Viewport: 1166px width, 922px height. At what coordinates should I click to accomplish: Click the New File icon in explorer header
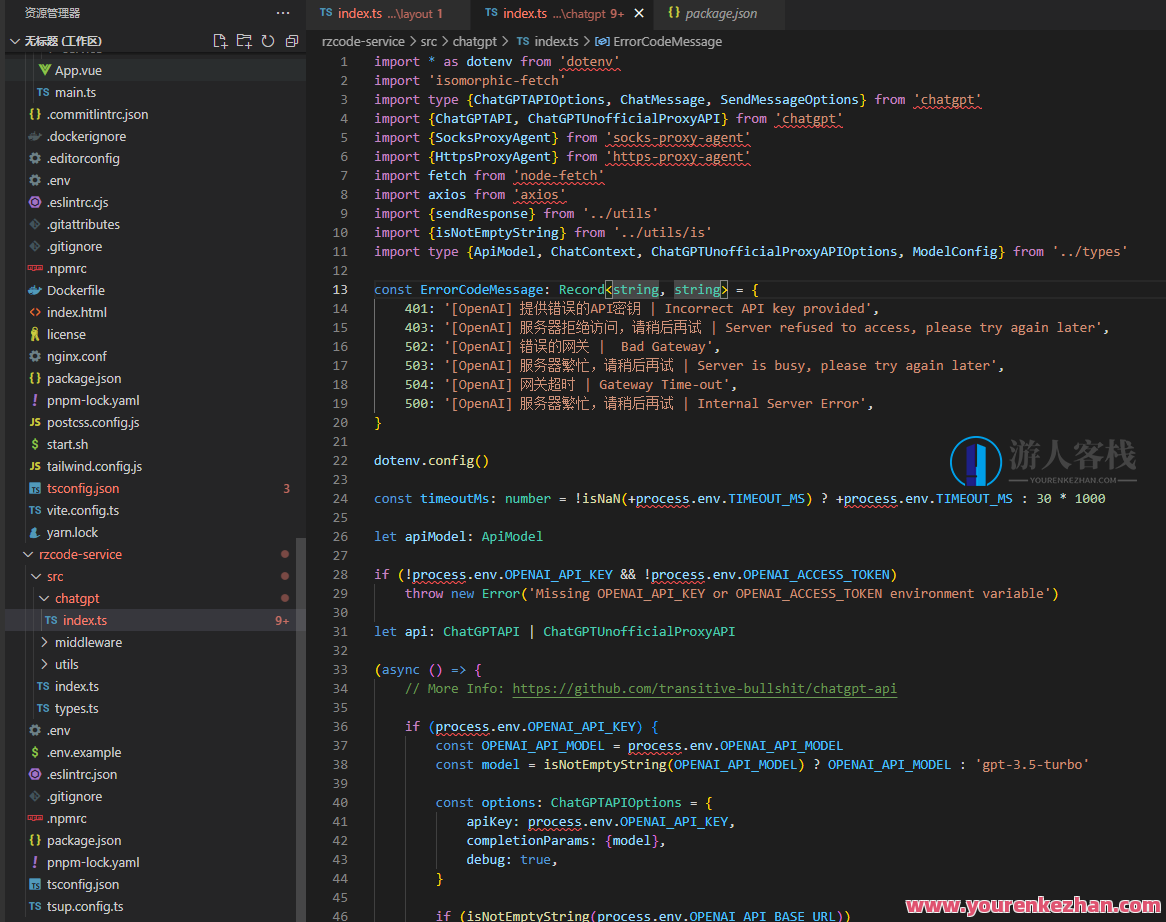[x=220, y=41]
